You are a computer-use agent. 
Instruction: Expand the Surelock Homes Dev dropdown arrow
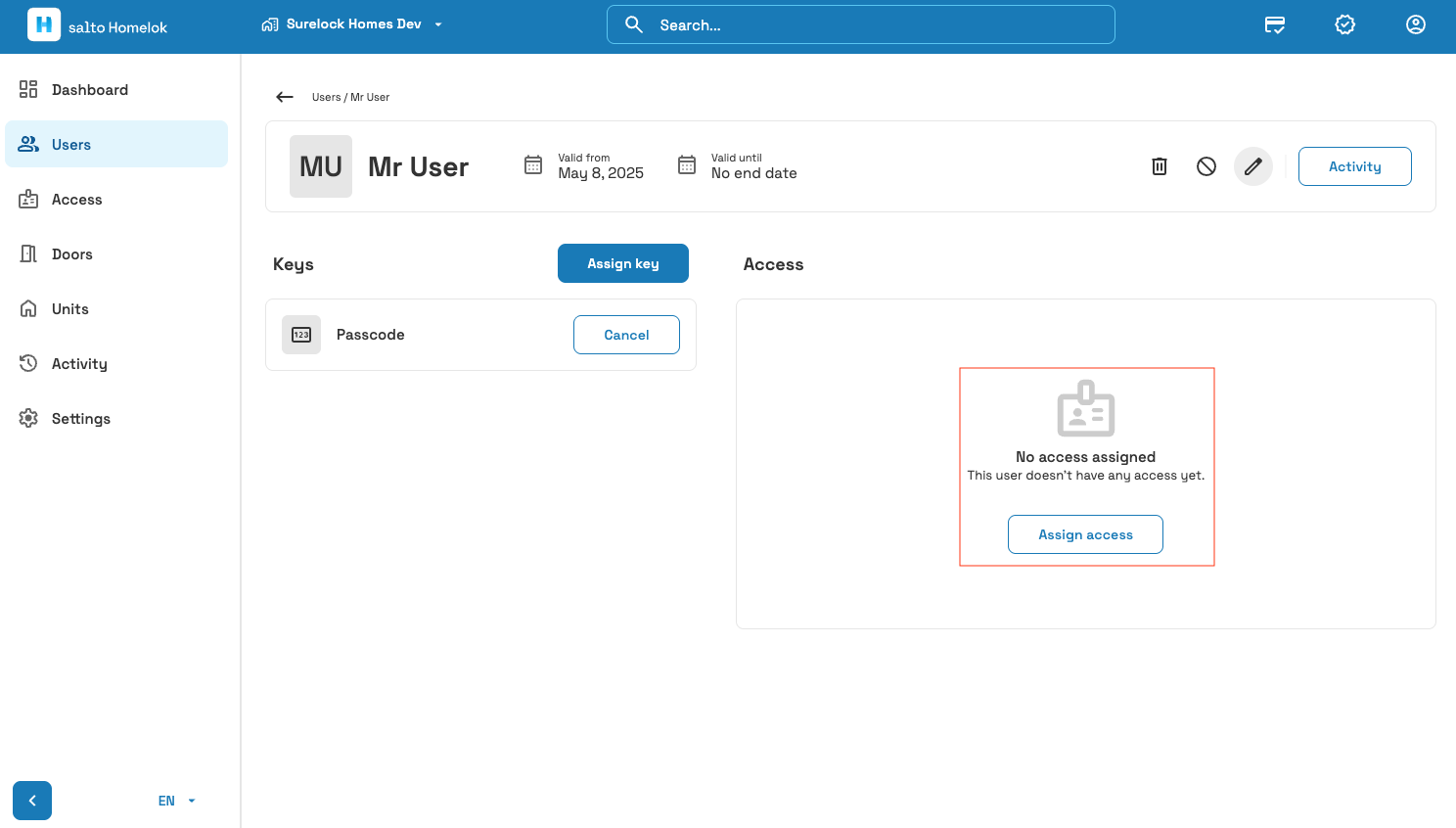[x=438, y=24]
